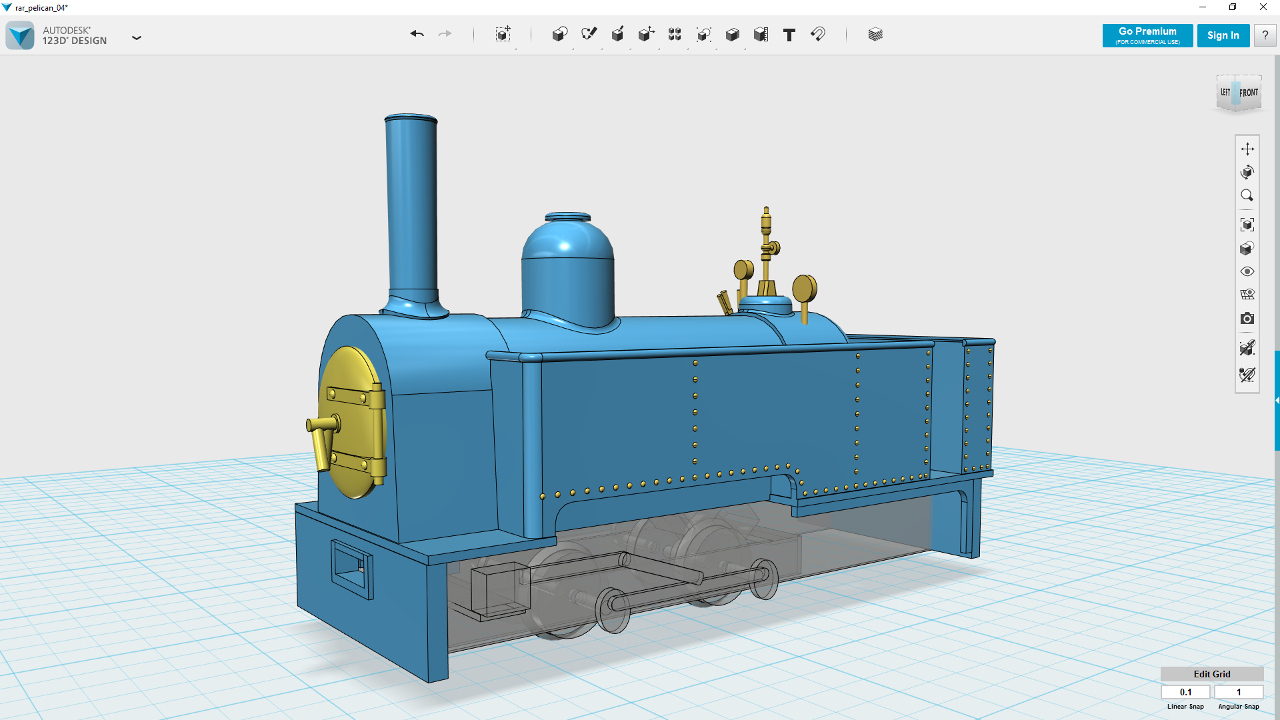Open Help with the question mark button
The image size is (1280, 720).
coord(1265,35)
